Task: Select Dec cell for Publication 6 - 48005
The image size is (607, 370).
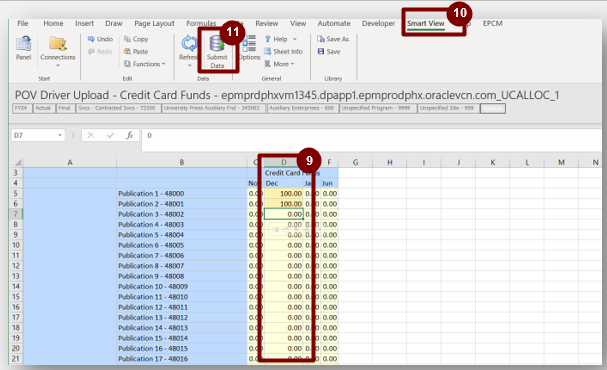Action: coord(283,245)
